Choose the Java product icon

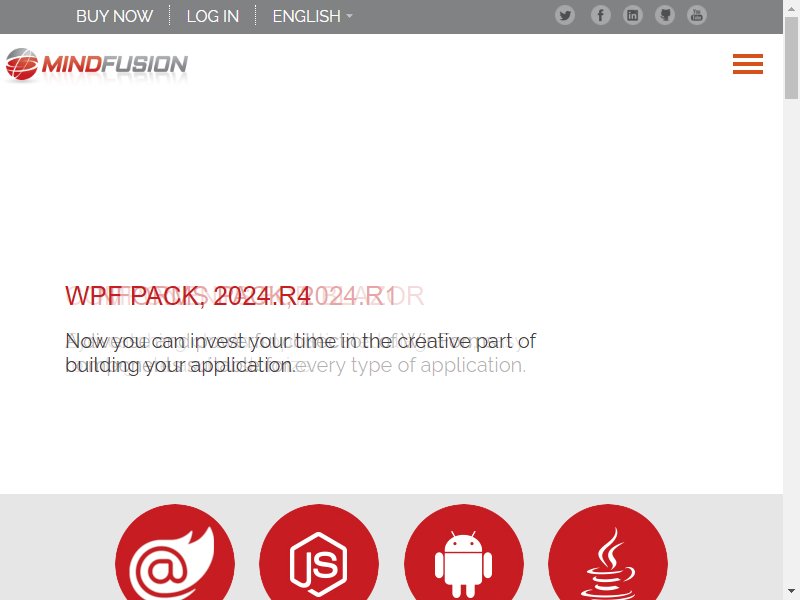point(608,553)
